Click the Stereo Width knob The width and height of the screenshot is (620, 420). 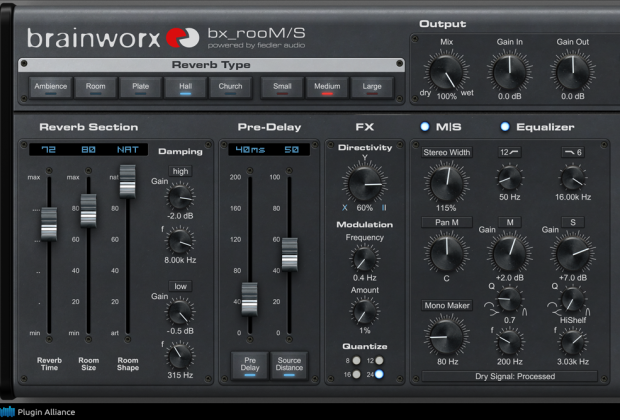click(446, 184)
